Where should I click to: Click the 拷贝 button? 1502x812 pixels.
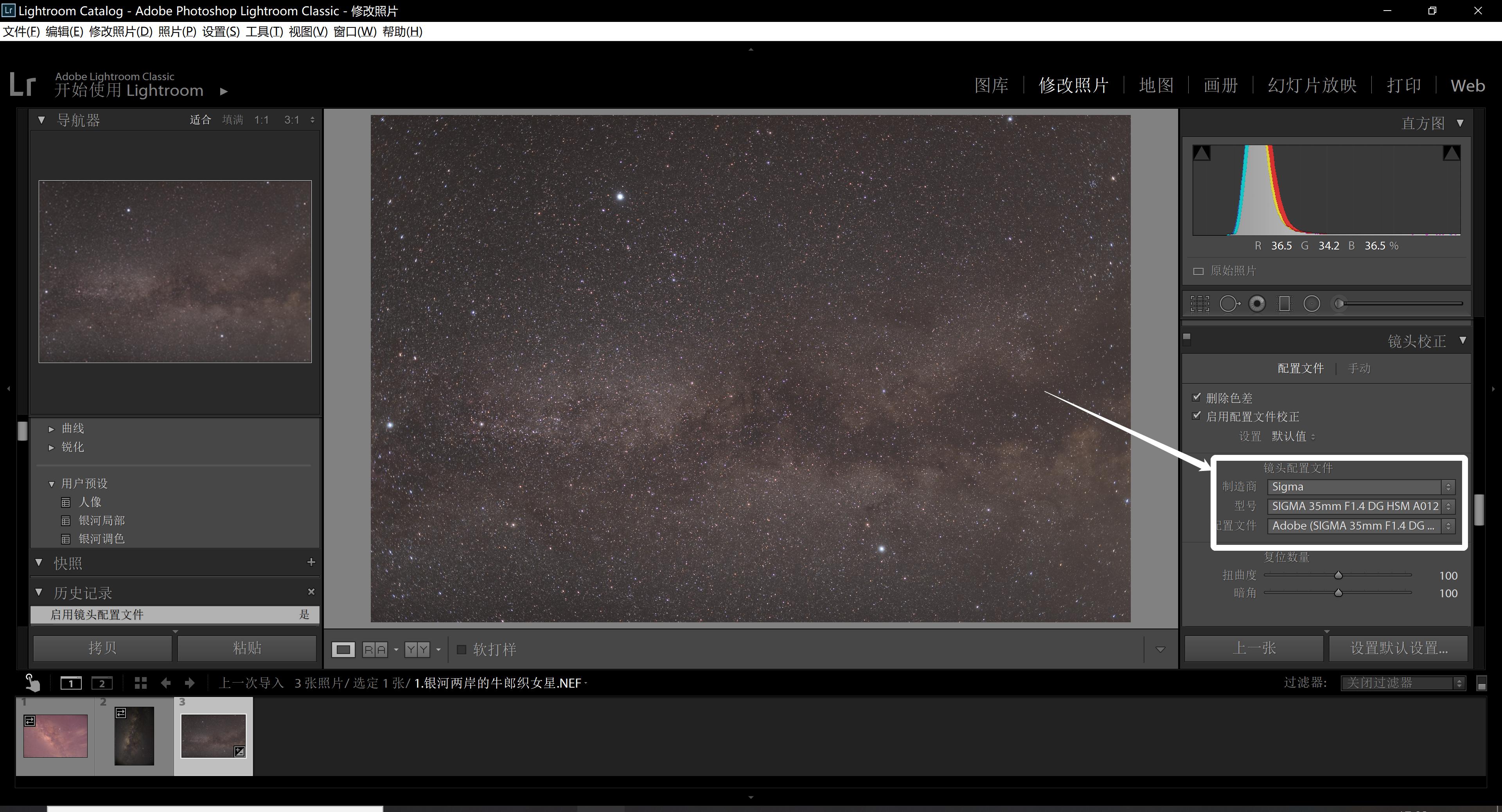click(x=102, y=648)
